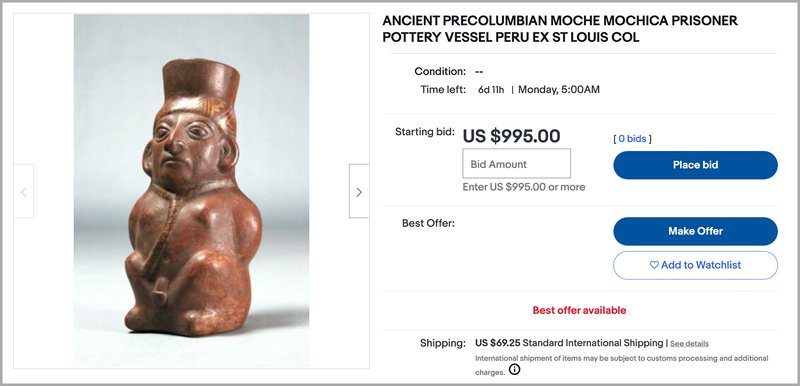
Task: Open the 0 bids link
Action: tap(632, 139)
